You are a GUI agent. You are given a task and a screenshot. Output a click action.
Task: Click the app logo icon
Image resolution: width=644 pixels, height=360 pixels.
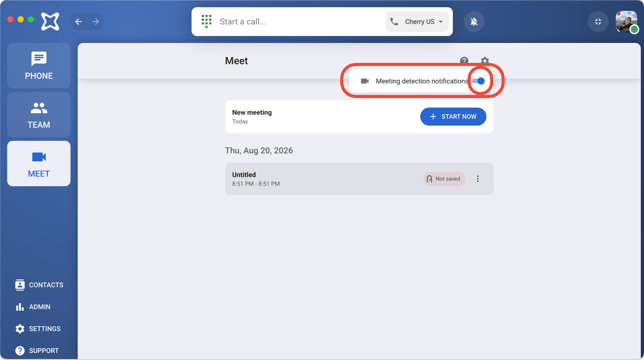(50, 21)
